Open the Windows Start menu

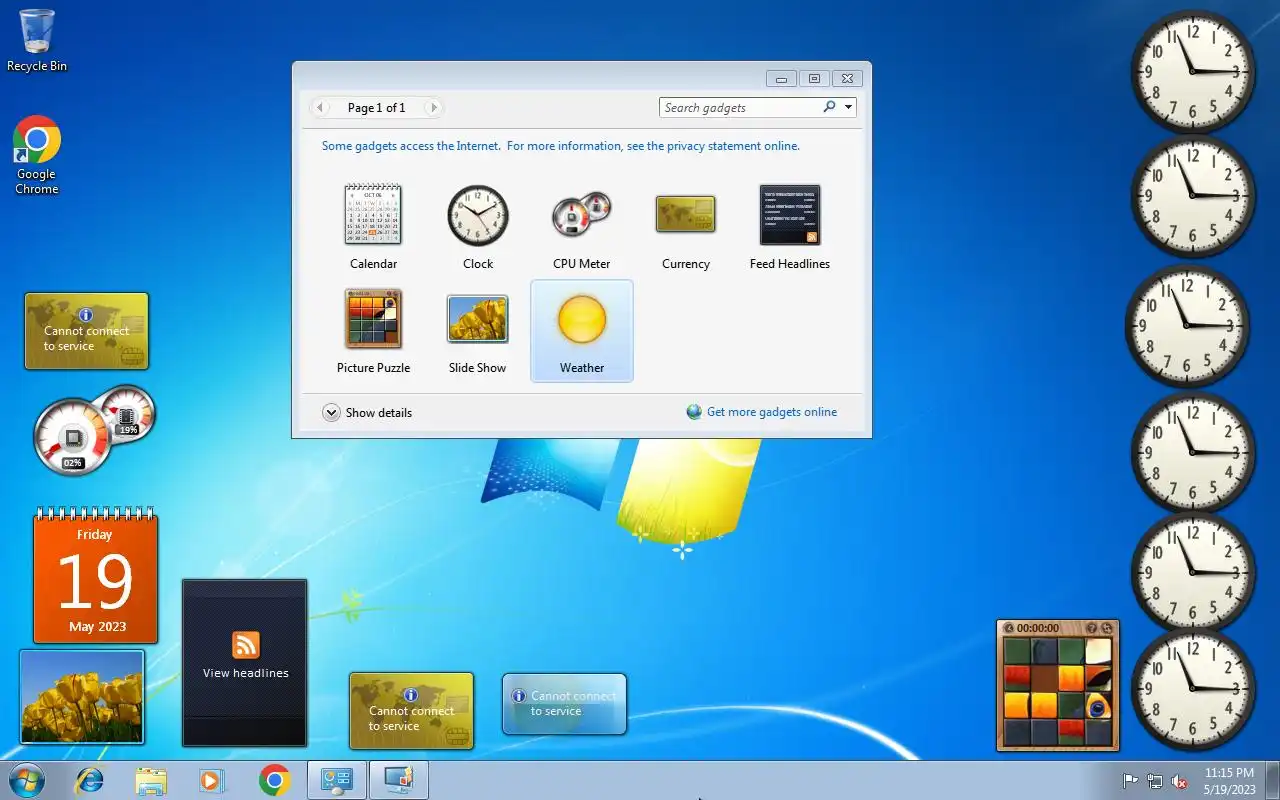(x=26, y=780)
